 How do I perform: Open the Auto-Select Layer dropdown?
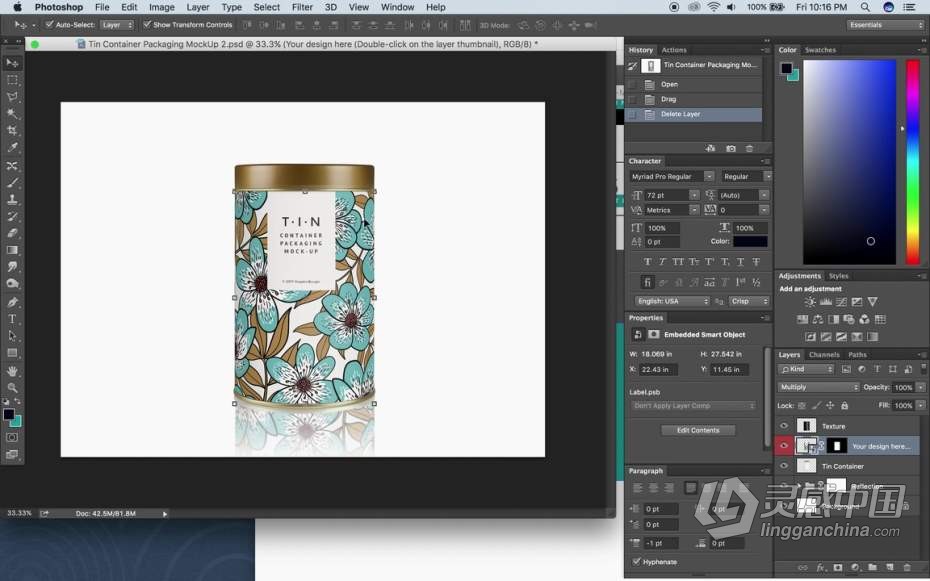coord(117,25)
